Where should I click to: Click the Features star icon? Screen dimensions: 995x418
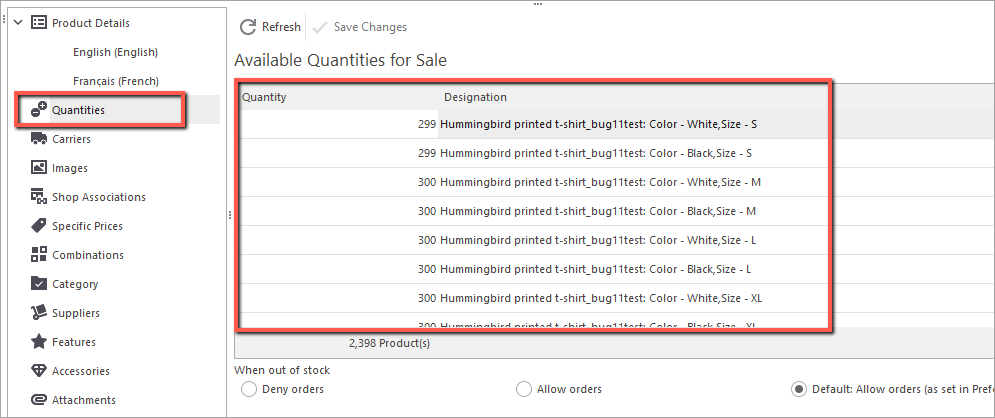(39, 342)
